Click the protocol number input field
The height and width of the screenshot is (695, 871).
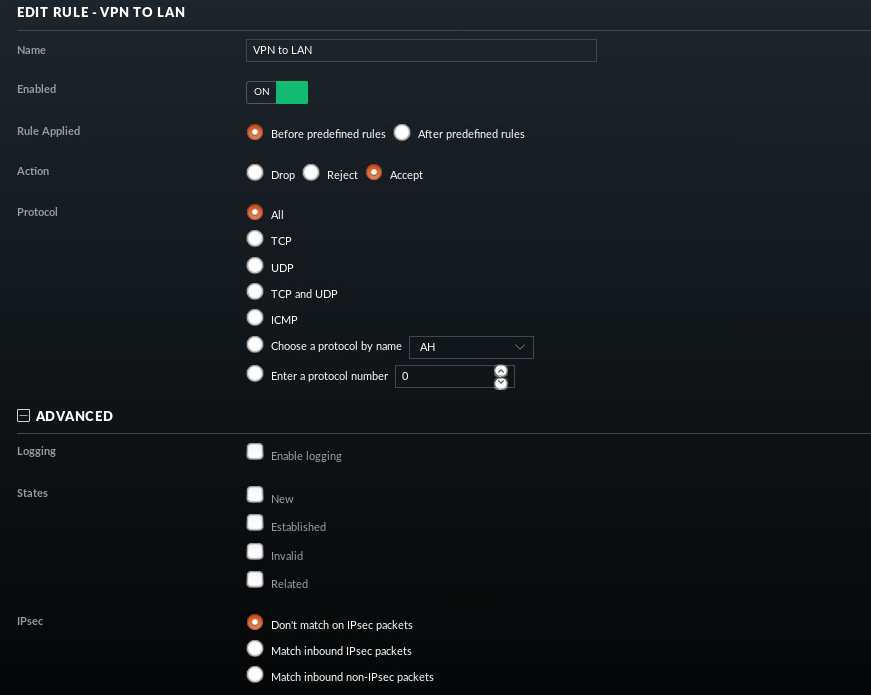click(x=443, y=376)
